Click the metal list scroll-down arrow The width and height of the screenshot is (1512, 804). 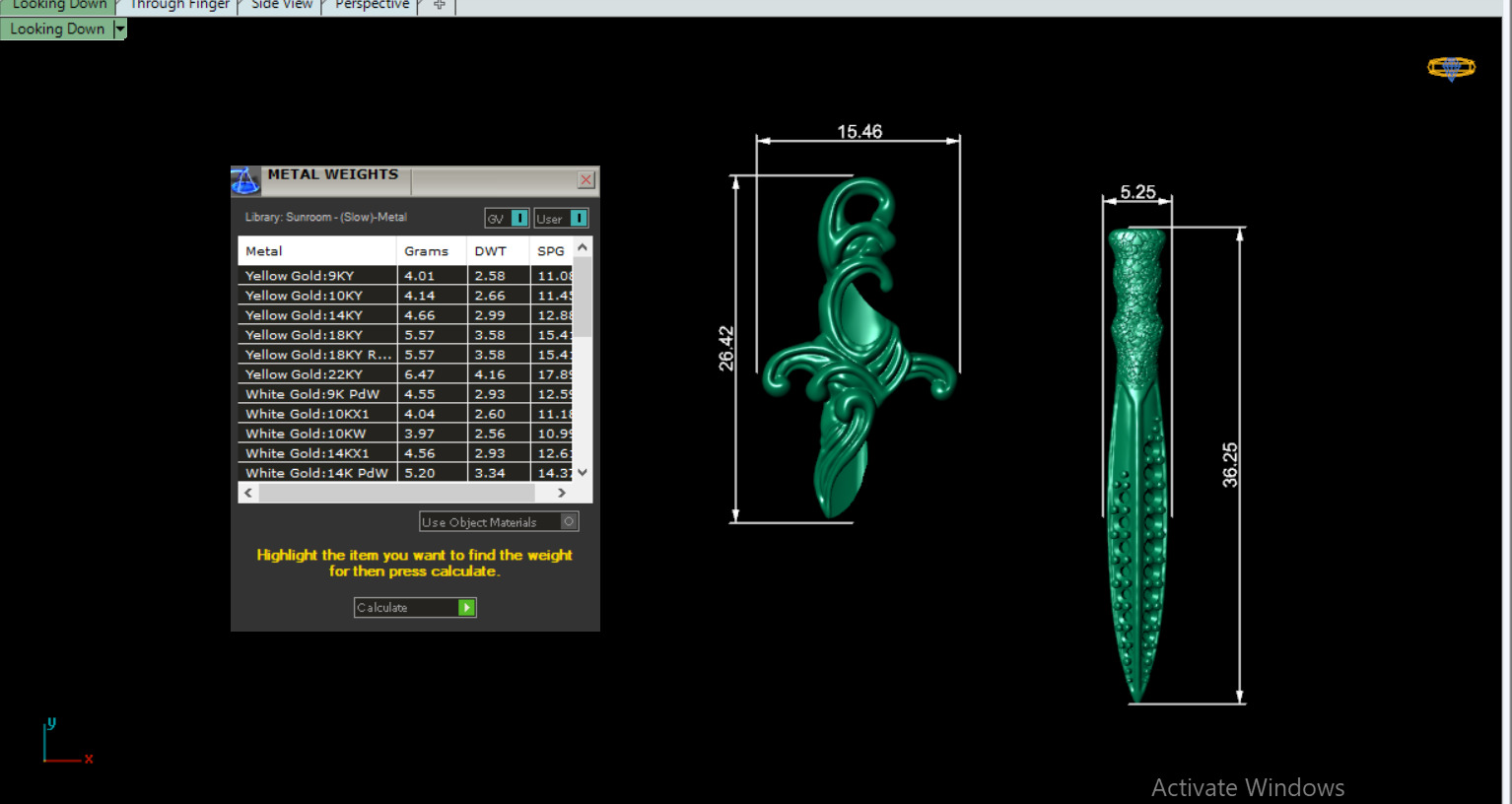tap(583, 472)
